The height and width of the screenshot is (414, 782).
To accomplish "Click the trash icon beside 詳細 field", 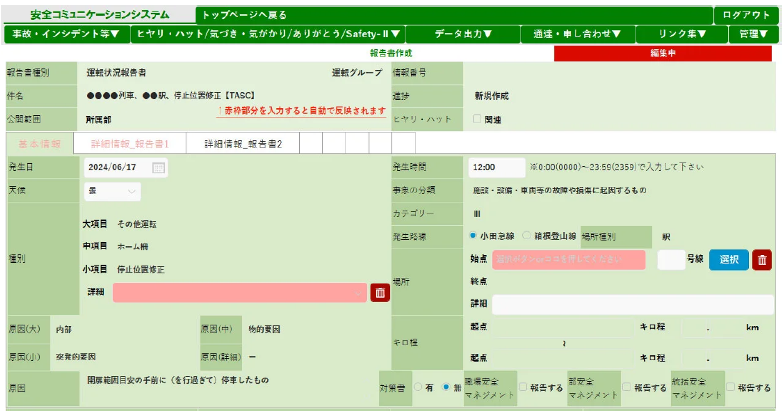I will [380, 293].
